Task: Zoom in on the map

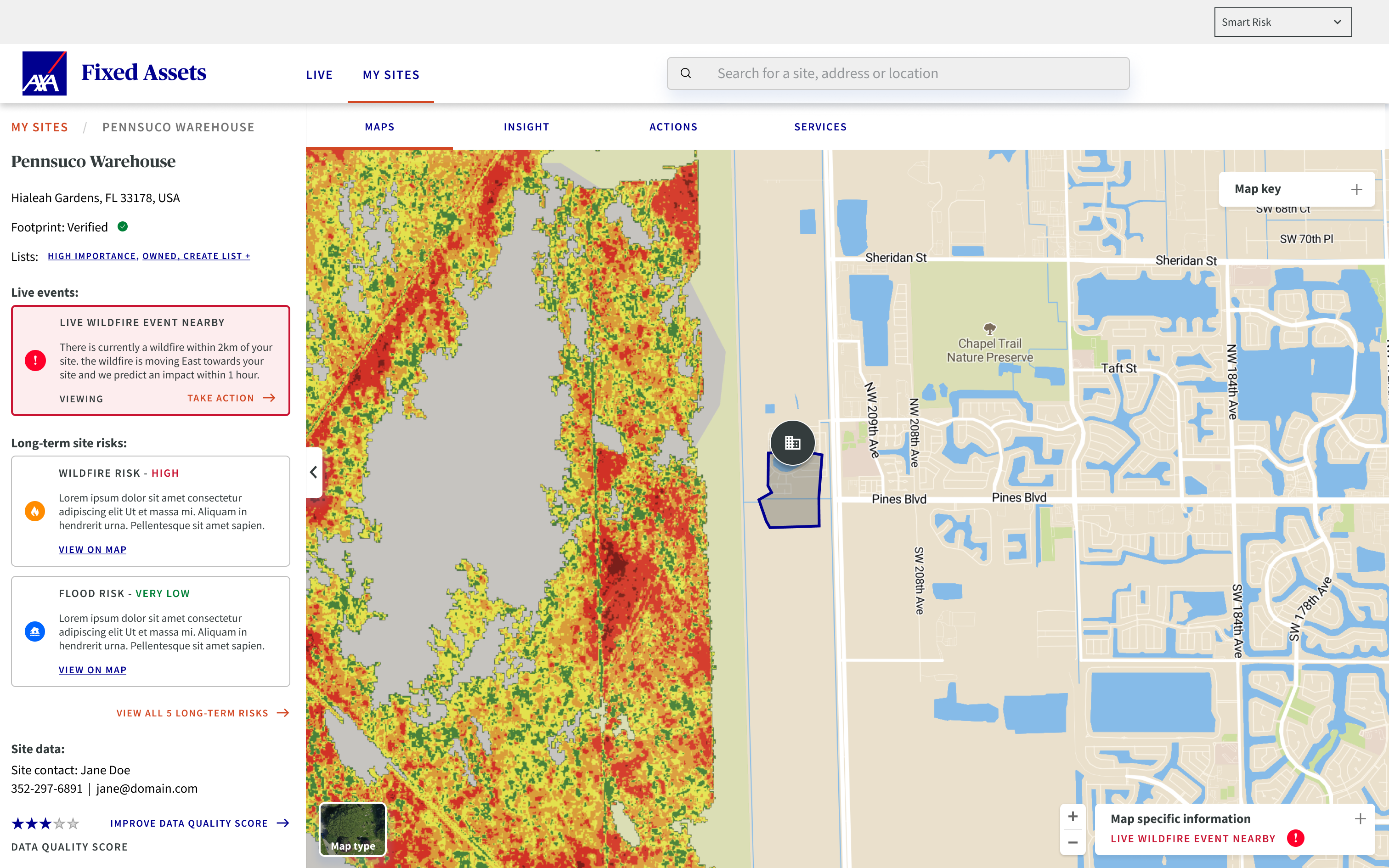Action: 1073,817
